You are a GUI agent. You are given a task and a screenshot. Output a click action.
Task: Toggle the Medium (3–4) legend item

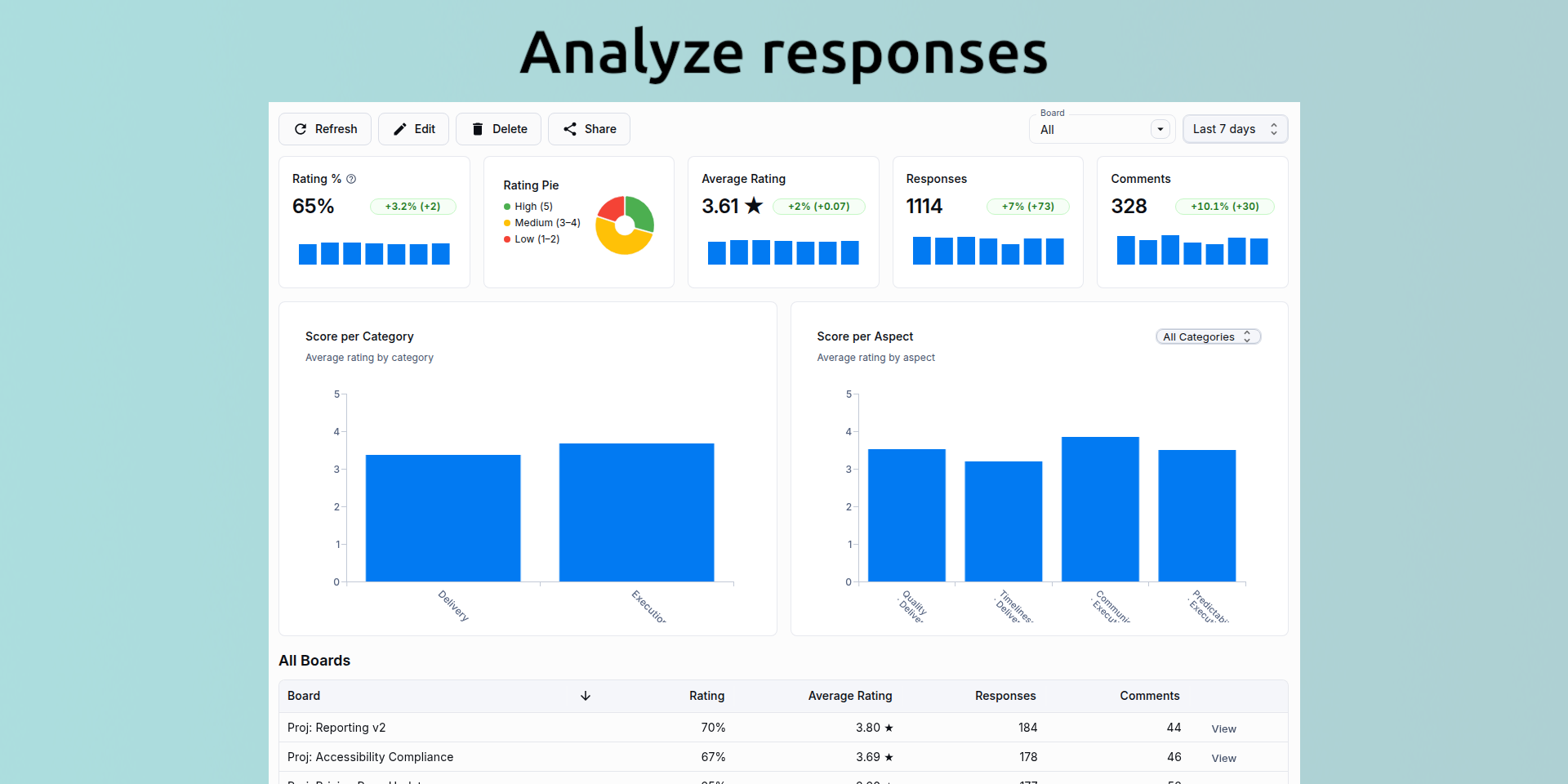pos(542,223)
